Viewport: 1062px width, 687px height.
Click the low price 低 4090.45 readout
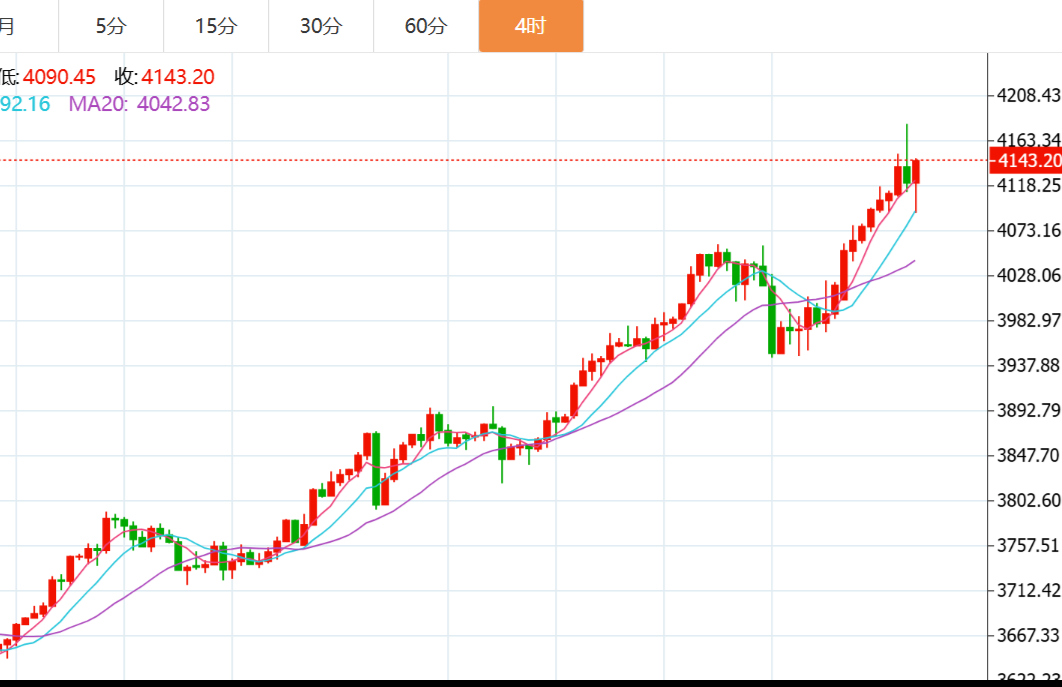[48, 77]
